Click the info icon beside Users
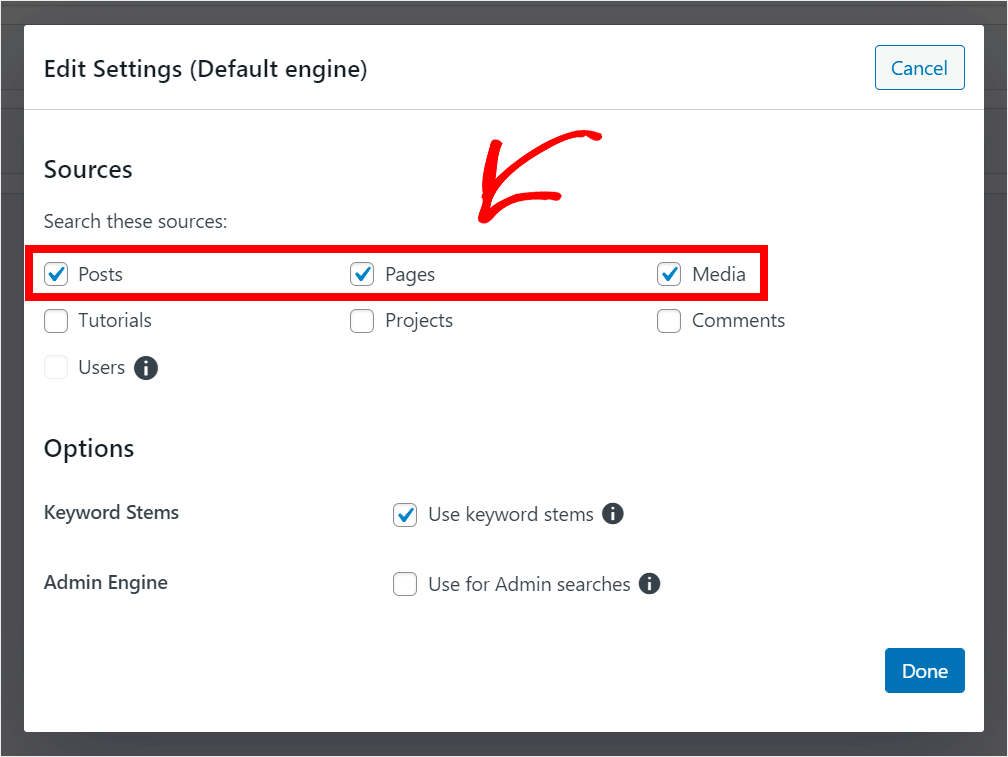This screenshot has width=1008, height=757. 146,368
